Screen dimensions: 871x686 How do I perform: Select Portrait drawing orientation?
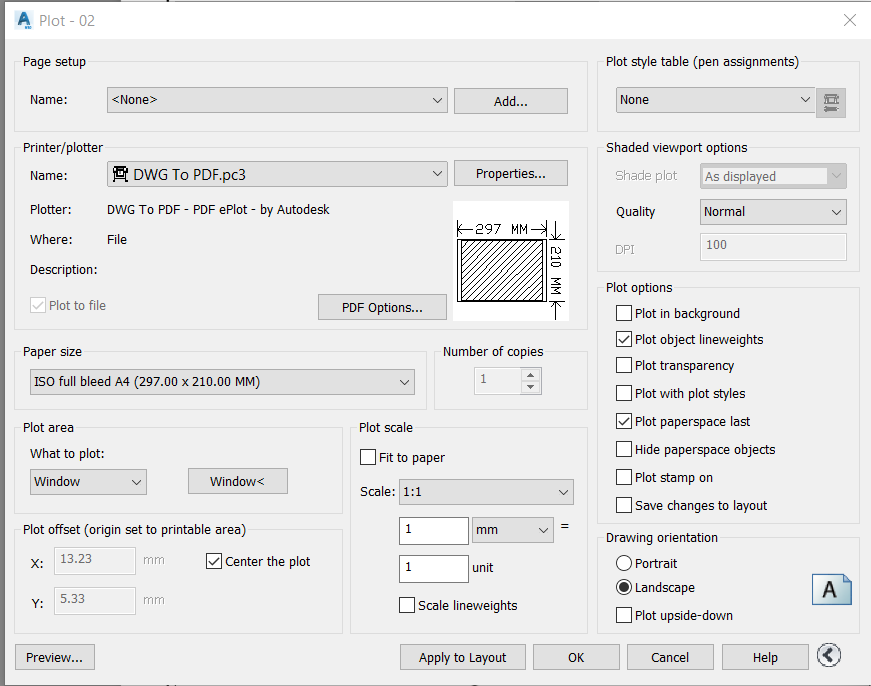click(625, 564)
